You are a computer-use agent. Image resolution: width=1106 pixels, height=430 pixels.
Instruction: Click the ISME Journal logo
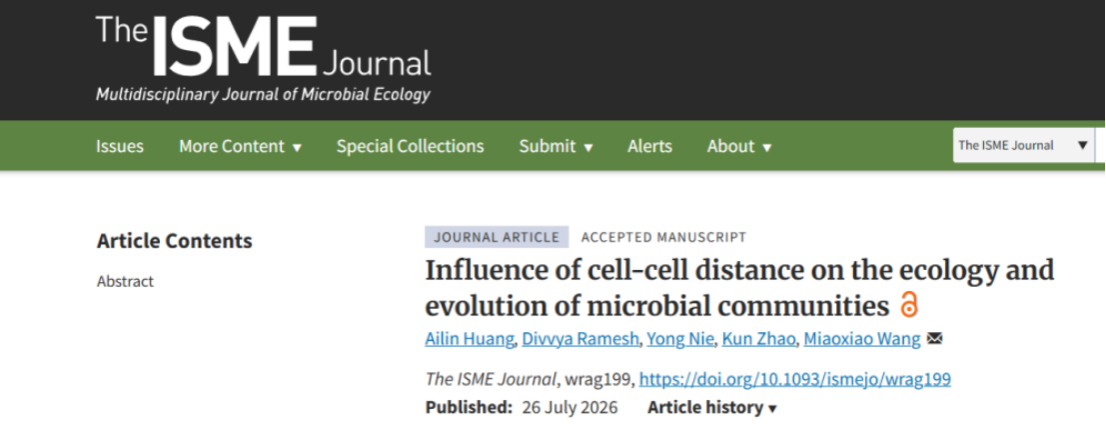click(263, 59)
